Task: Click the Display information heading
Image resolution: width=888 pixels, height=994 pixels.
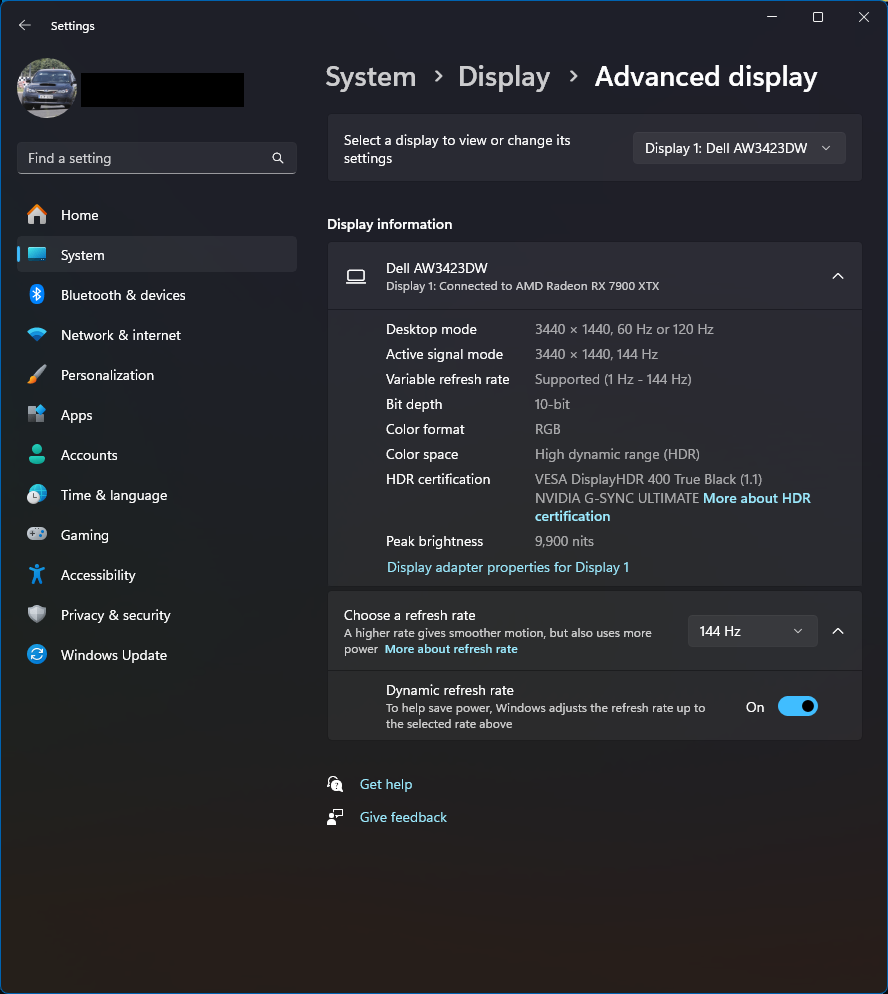Action: [390, 224]
